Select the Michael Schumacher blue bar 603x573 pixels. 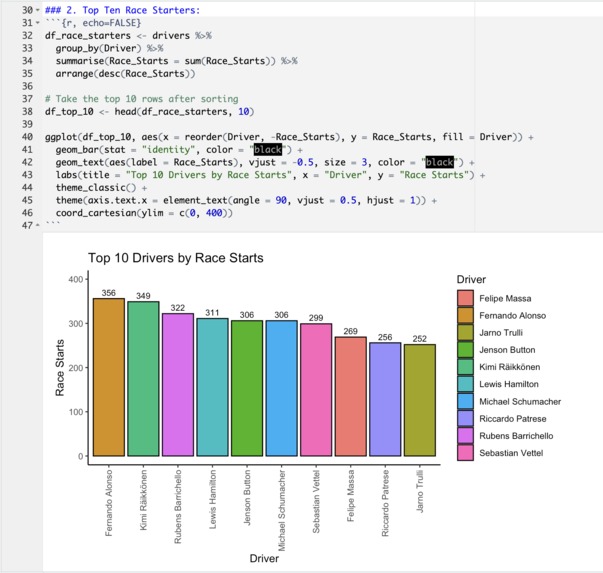click(282, 388)
